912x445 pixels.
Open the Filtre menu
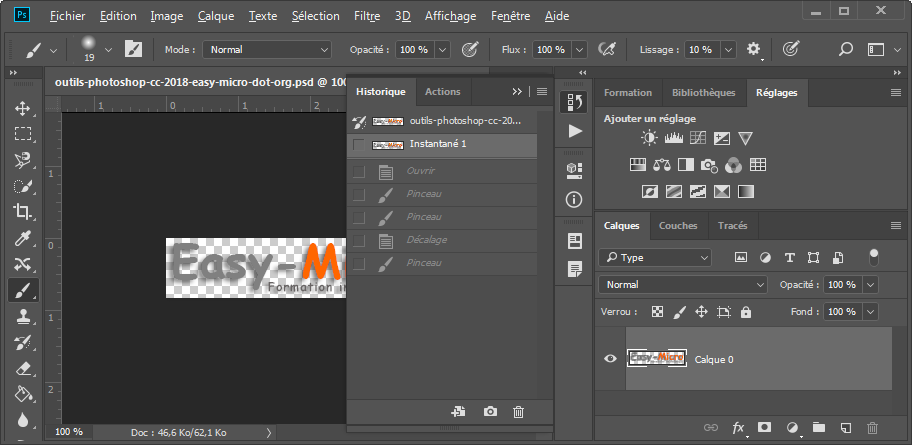(367, 16)
